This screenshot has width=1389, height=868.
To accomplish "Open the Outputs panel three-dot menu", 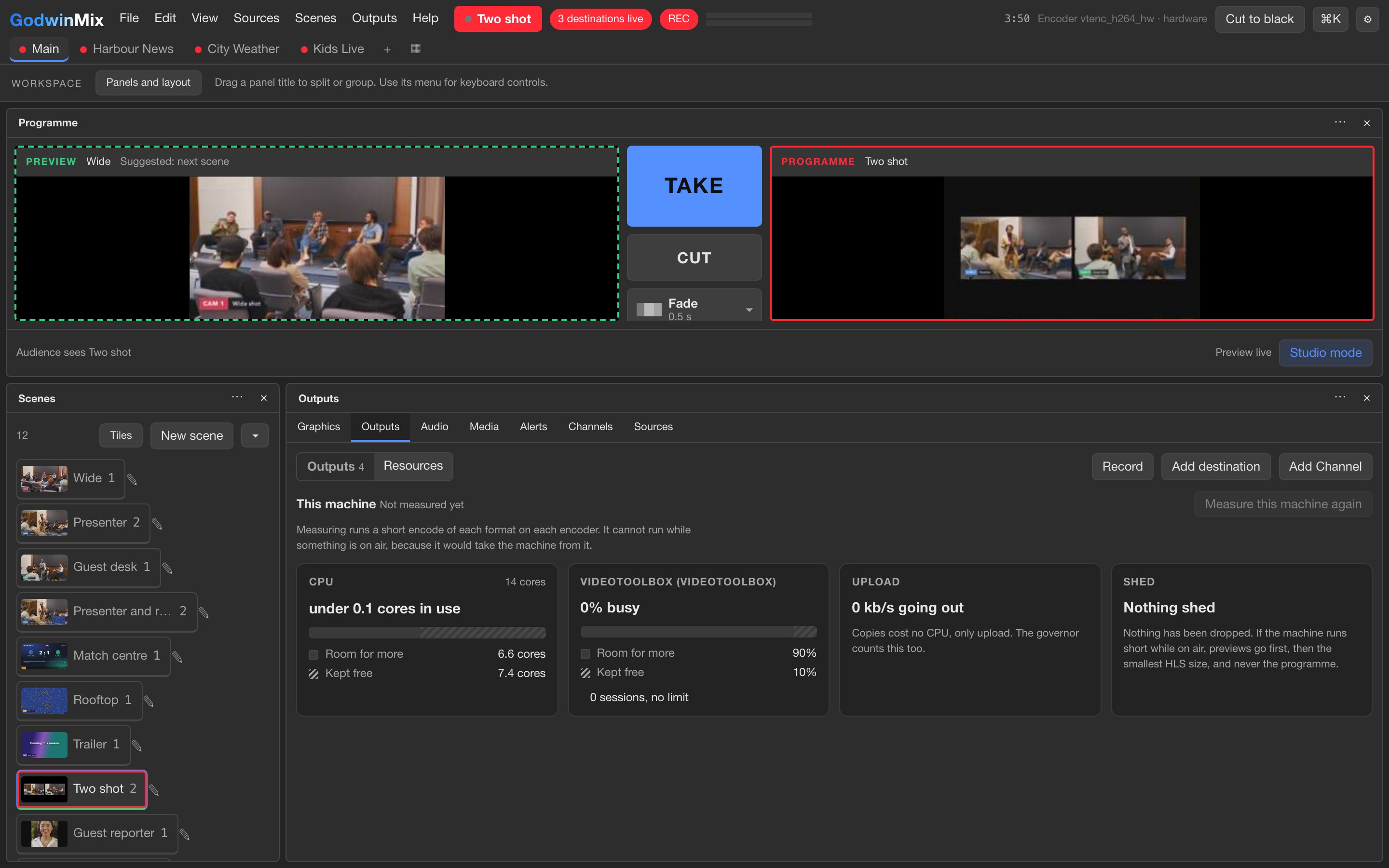I will (x=1340, y=397).
